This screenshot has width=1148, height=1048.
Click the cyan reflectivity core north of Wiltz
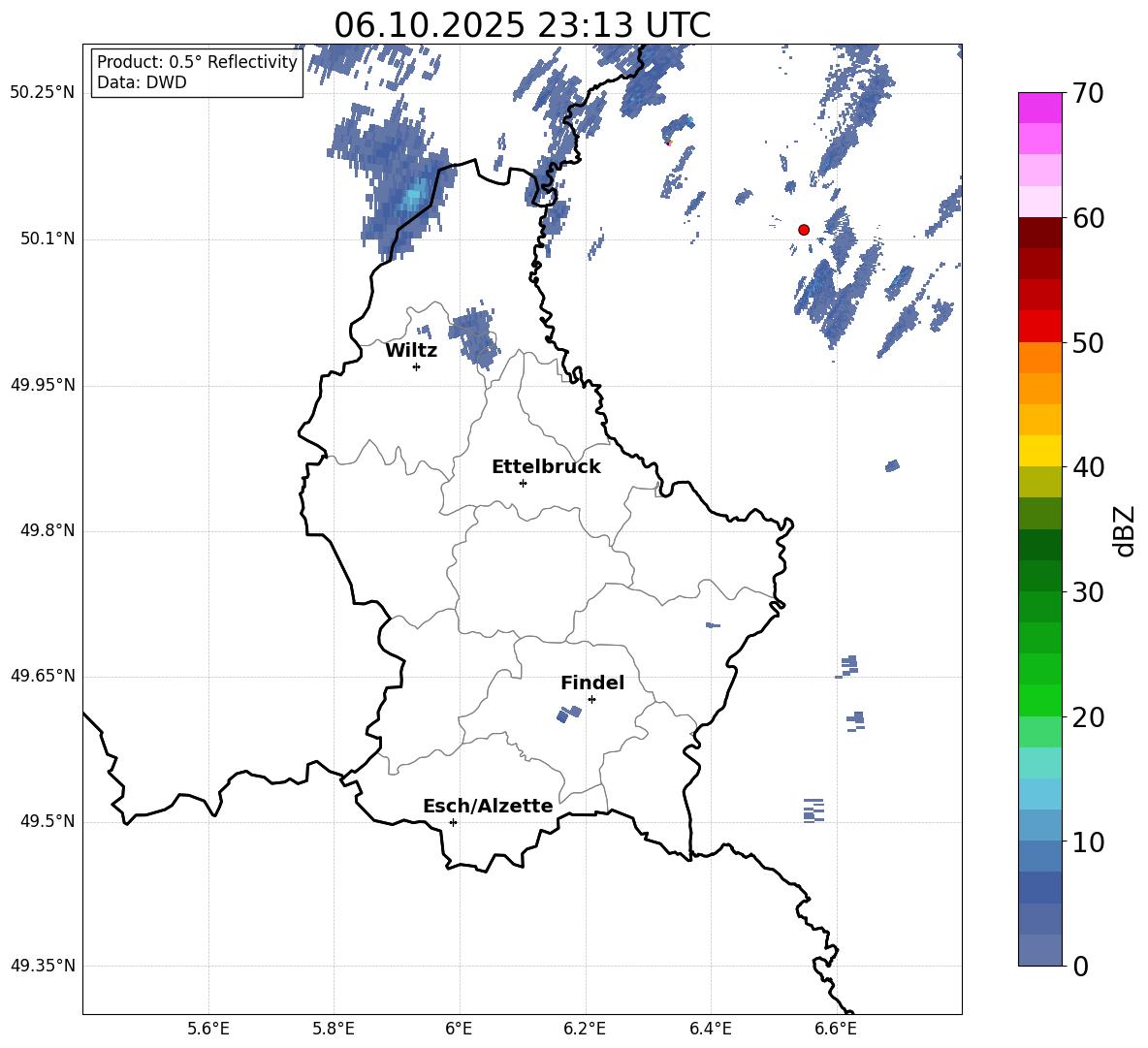[x=414, y=196]
